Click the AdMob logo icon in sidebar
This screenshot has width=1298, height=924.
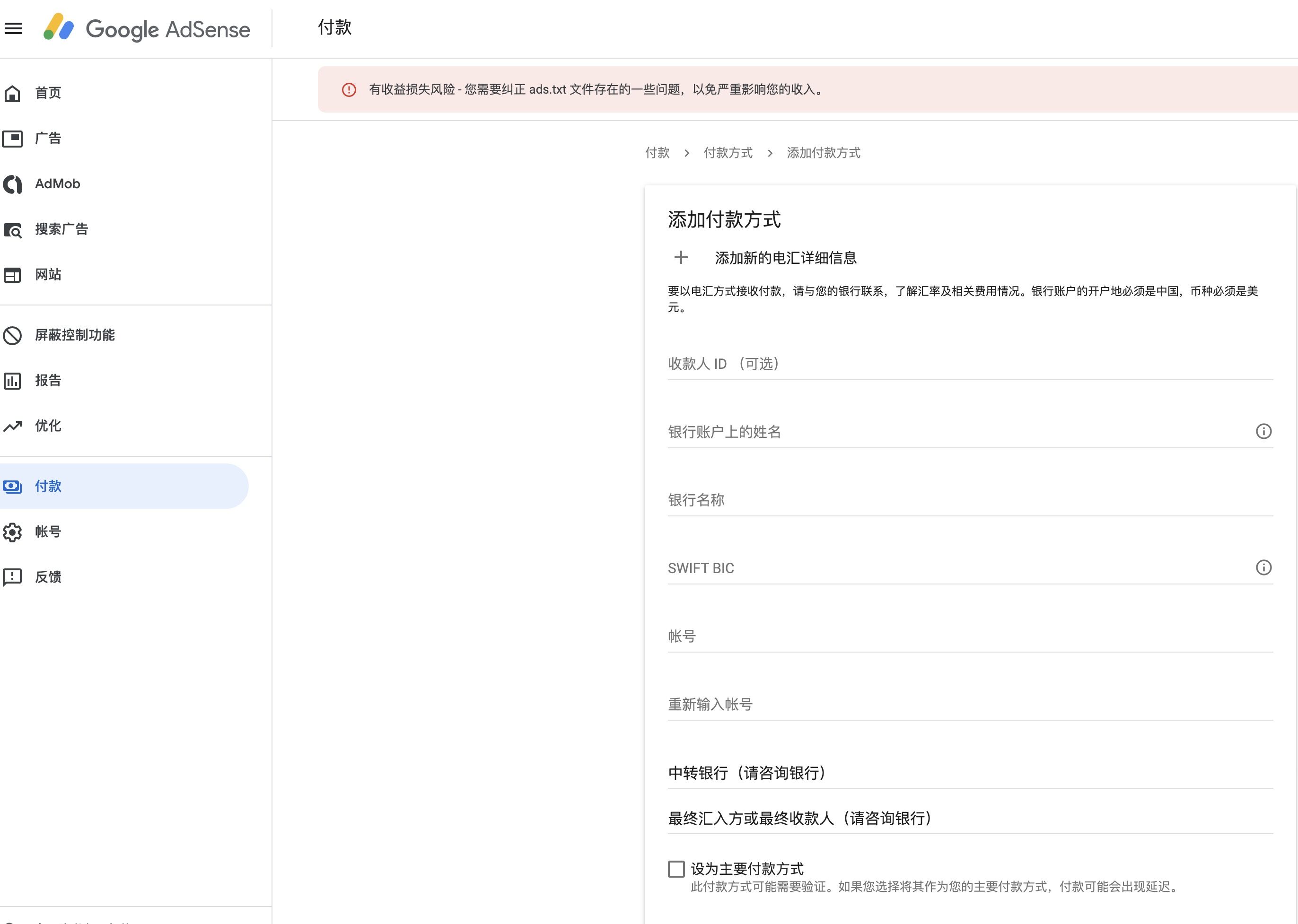tap(12, 184)
